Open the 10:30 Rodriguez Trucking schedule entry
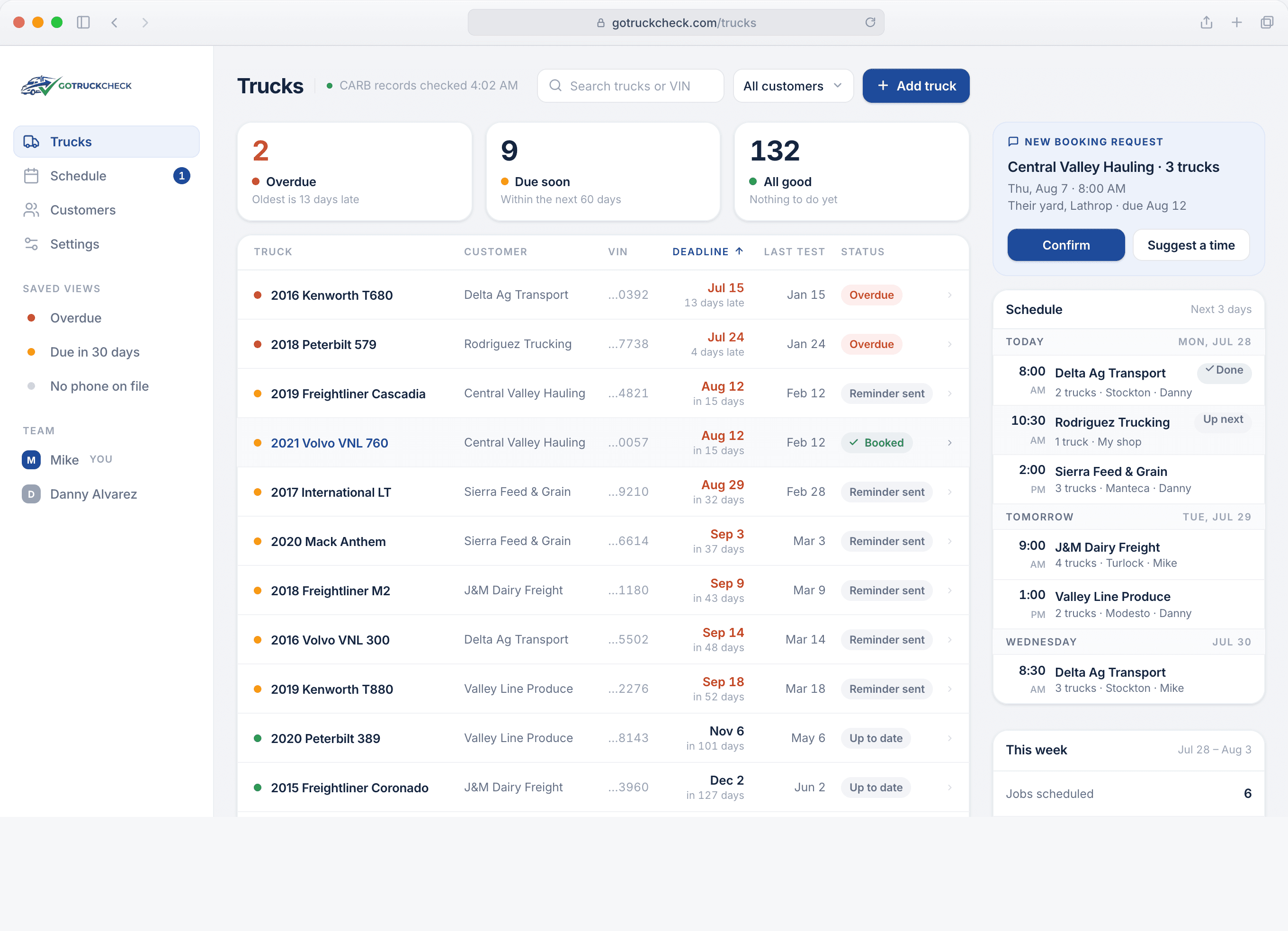Screen dimensions: 1288x931 tap(1128, 430)
